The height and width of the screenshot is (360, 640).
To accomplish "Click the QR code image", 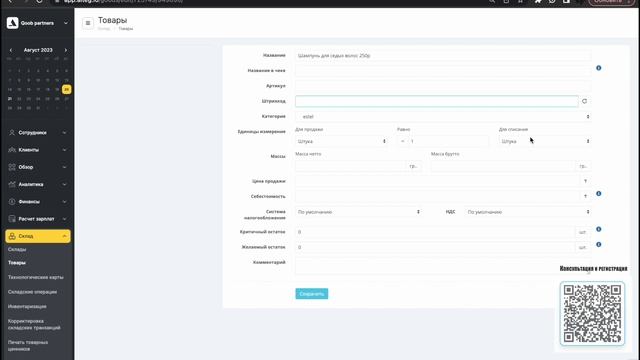I will point(592,313).
